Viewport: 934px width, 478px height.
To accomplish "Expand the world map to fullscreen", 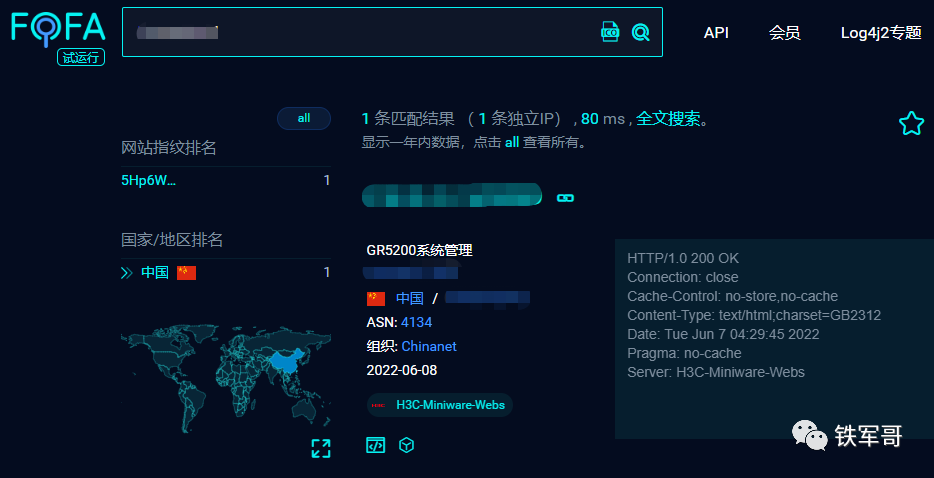I will 320,448.
